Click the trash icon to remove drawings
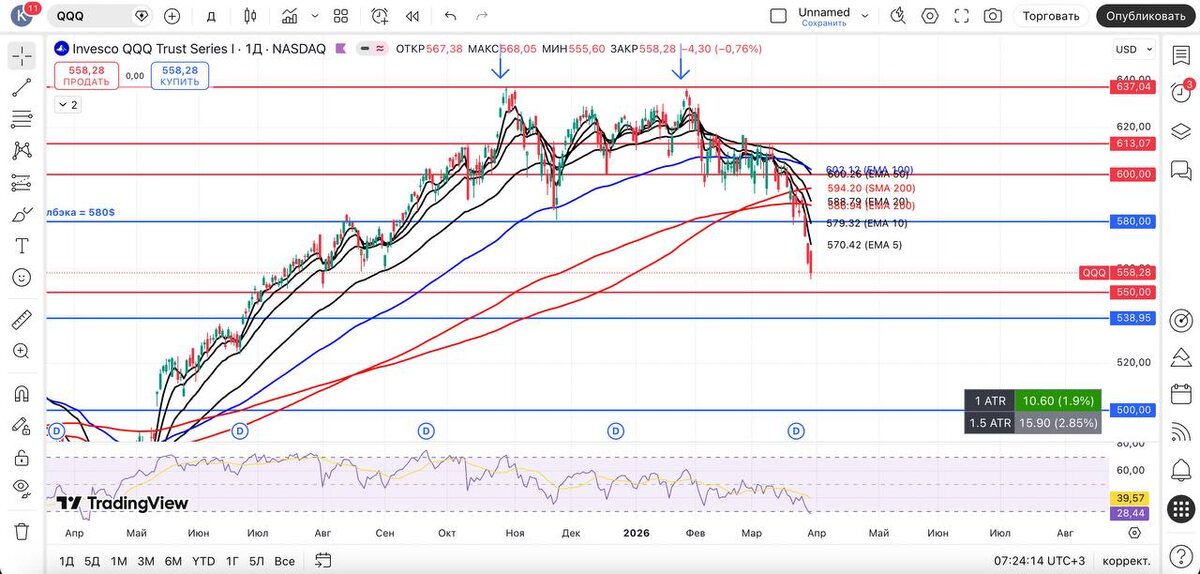1200x574 pixels. pyautogui.click(x=22, y=530)
